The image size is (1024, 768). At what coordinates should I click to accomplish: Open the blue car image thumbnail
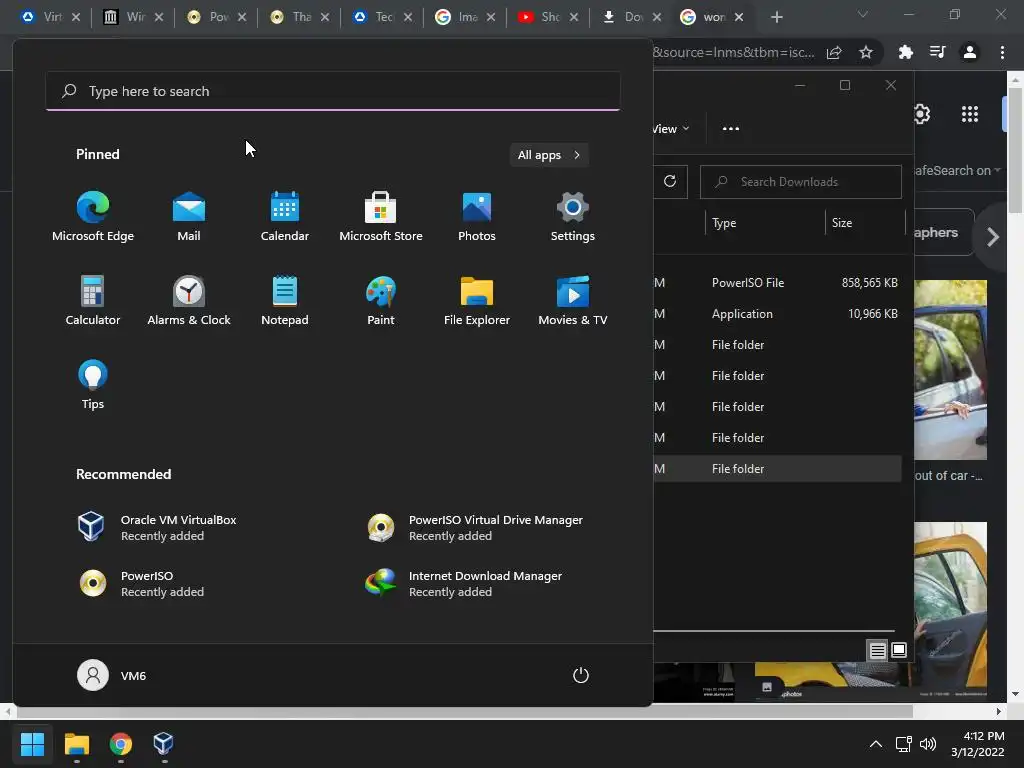[x=951, y=370]
